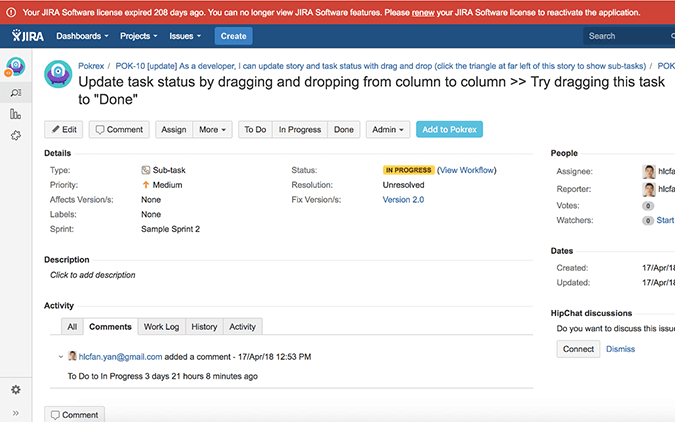
Task: Open the More dropdown
Action: pyautogui.click(x=212, y=130)
